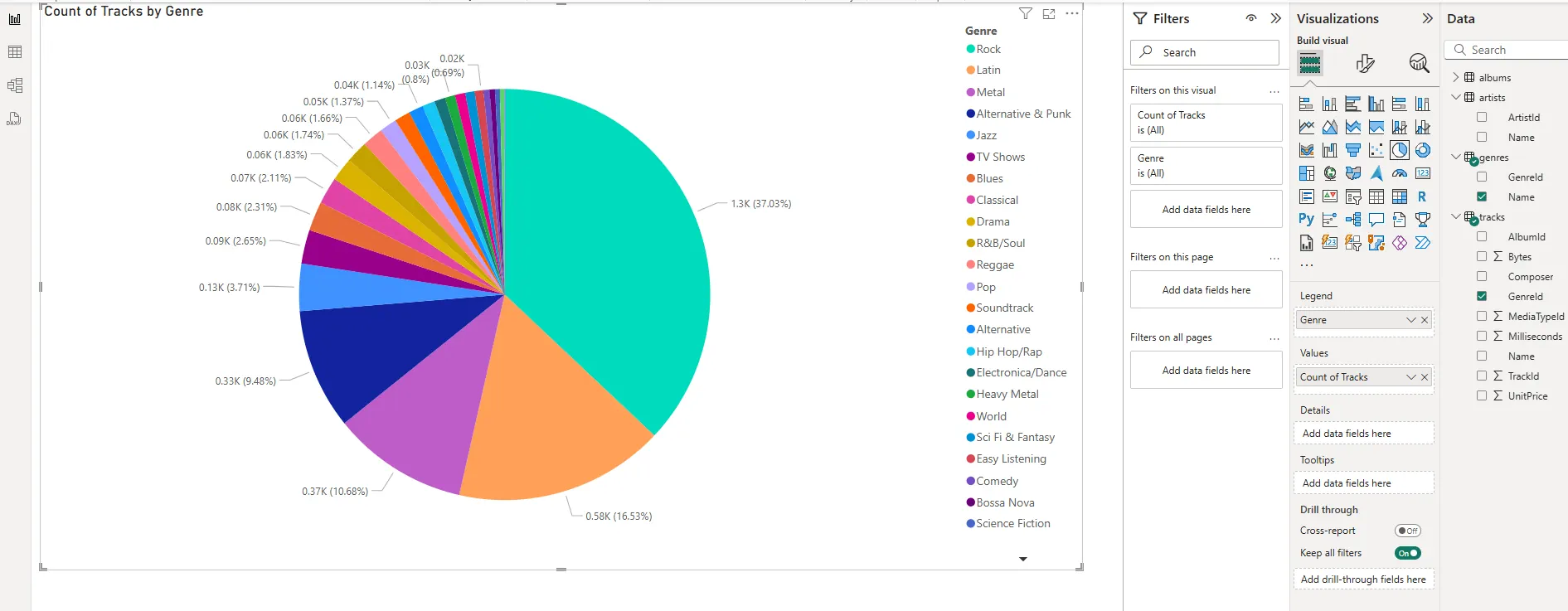This screenshot has height=611, width=1568.
Task: Remove Genre from the Legend well
Action: click(x=1425, y=320)
